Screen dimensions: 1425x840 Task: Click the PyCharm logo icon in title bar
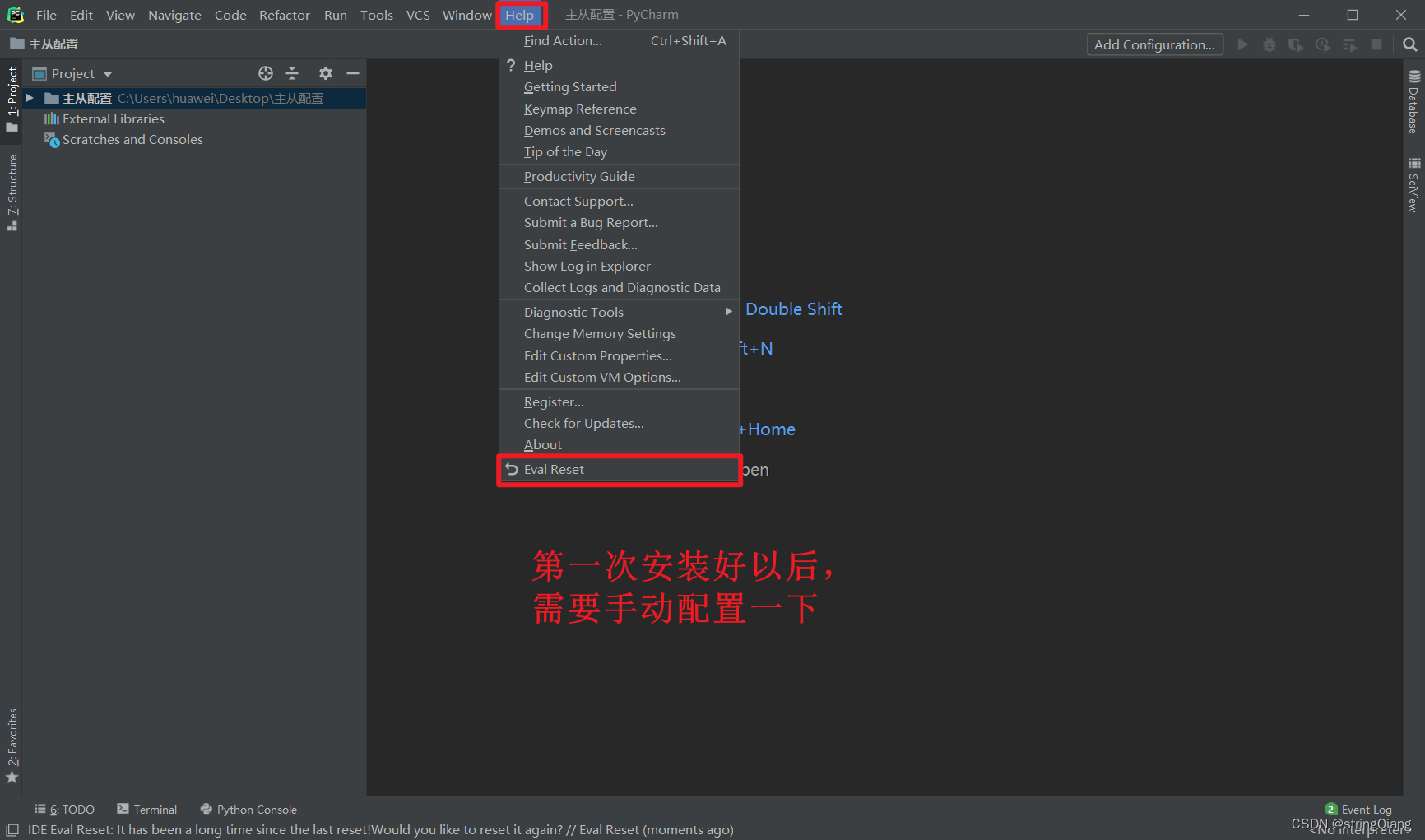pos(16,15)
